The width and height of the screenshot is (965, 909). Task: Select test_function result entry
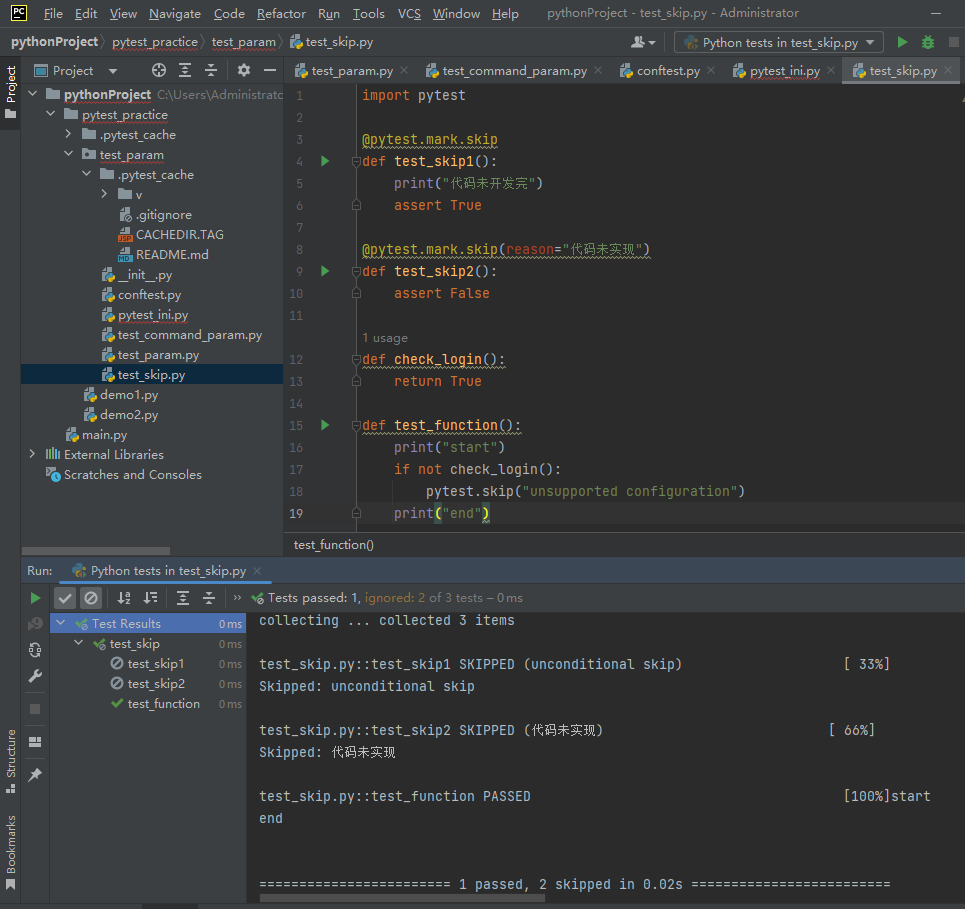(163, 703)
